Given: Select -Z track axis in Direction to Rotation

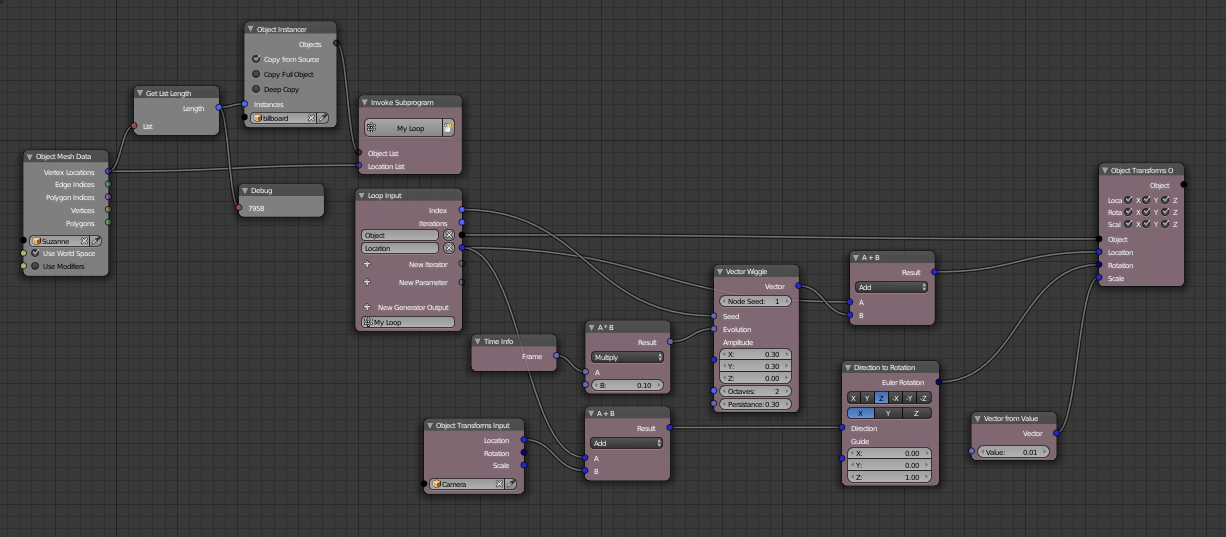Looking at the screenshot, I should [x=924, y=398].
